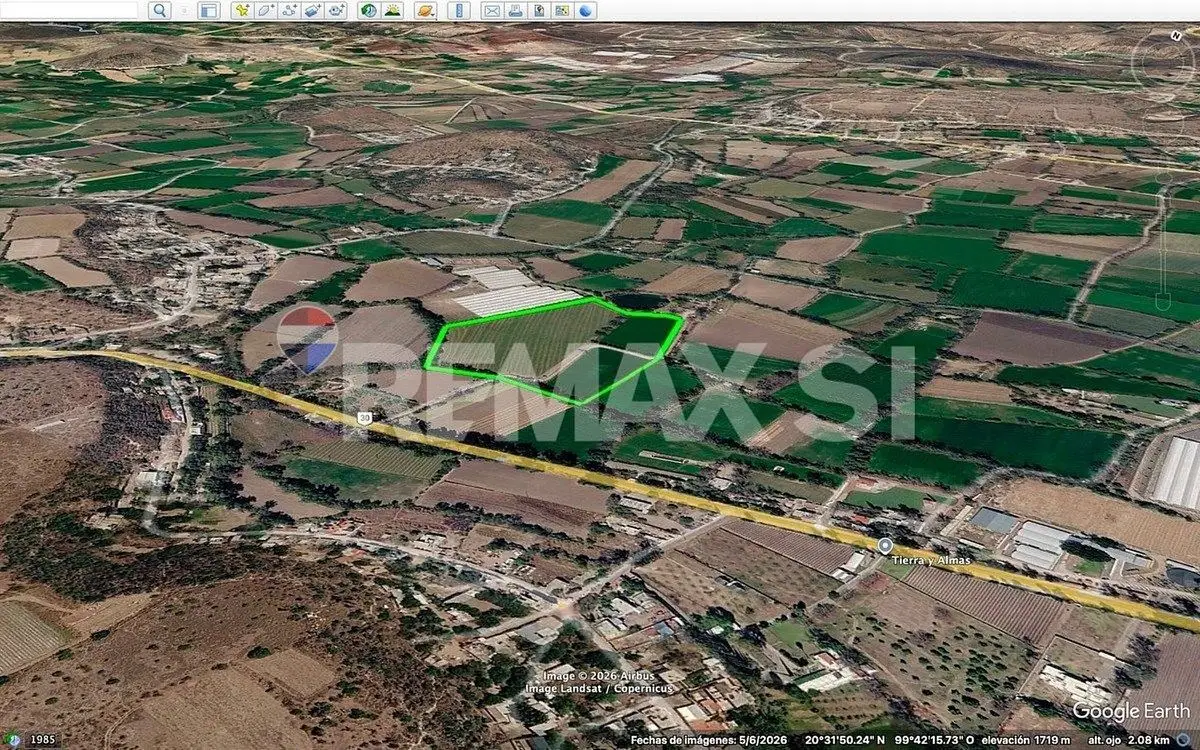
Task: Select the Add Polygon tool
Action: 265,11
